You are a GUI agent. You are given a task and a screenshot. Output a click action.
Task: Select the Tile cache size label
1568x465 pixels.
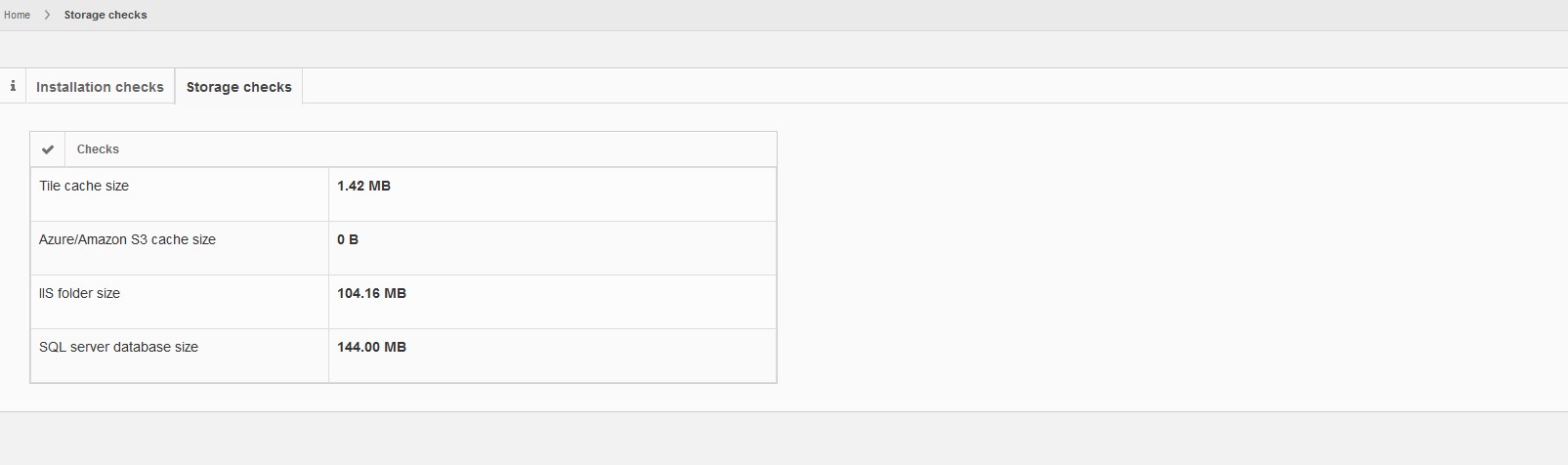click(x=84, y=186)
